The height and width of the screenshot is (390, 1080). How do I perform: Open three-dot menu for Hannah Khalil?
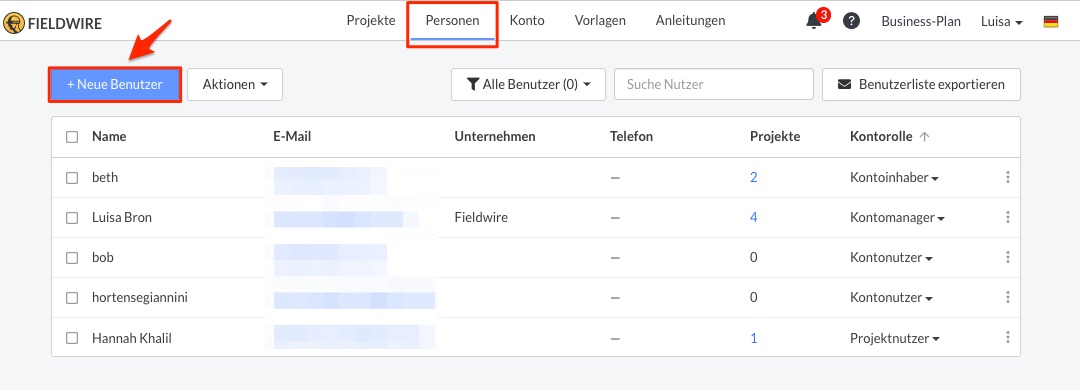pos(1008,338)
